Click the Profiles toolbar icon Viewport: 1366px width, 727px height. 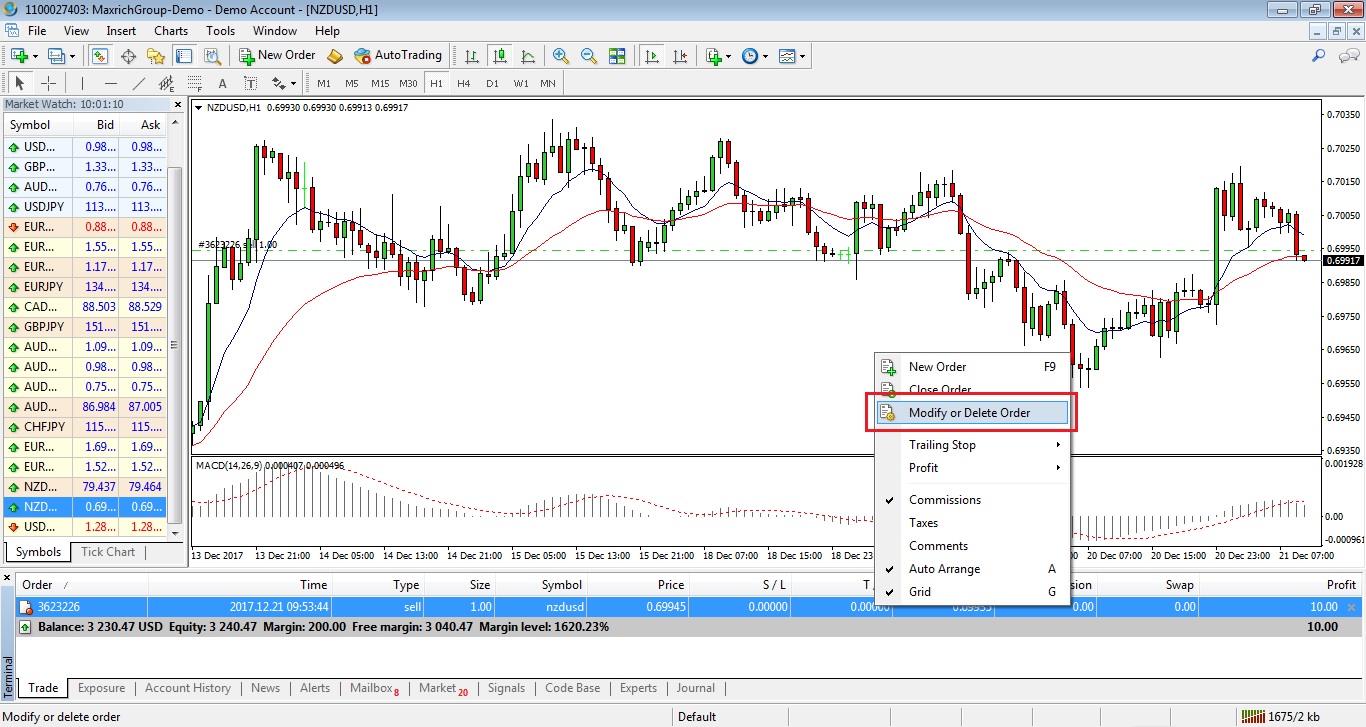tap(56, 56)
